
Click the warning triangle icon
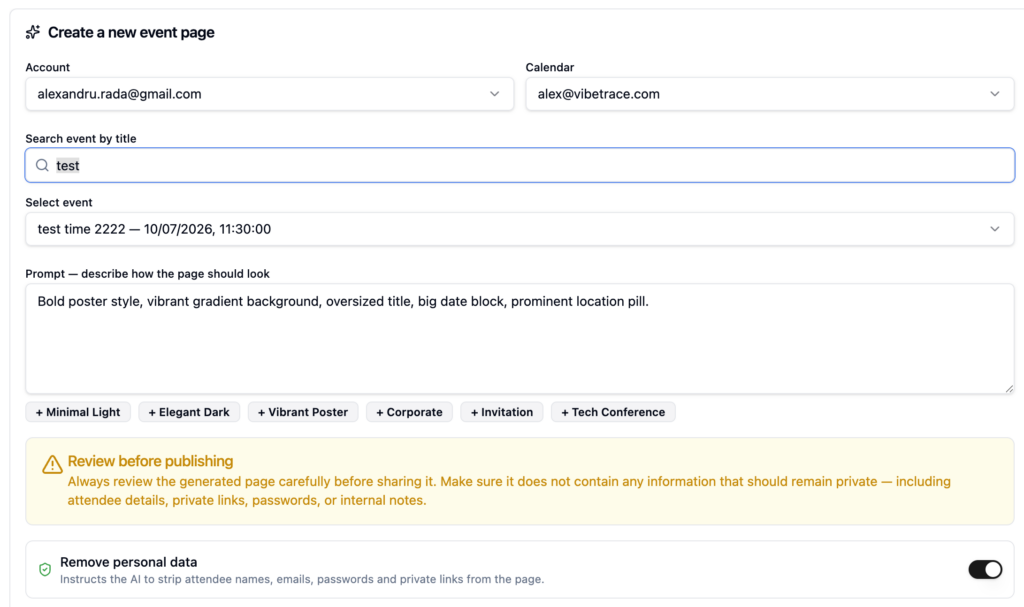tap(52, 464)
